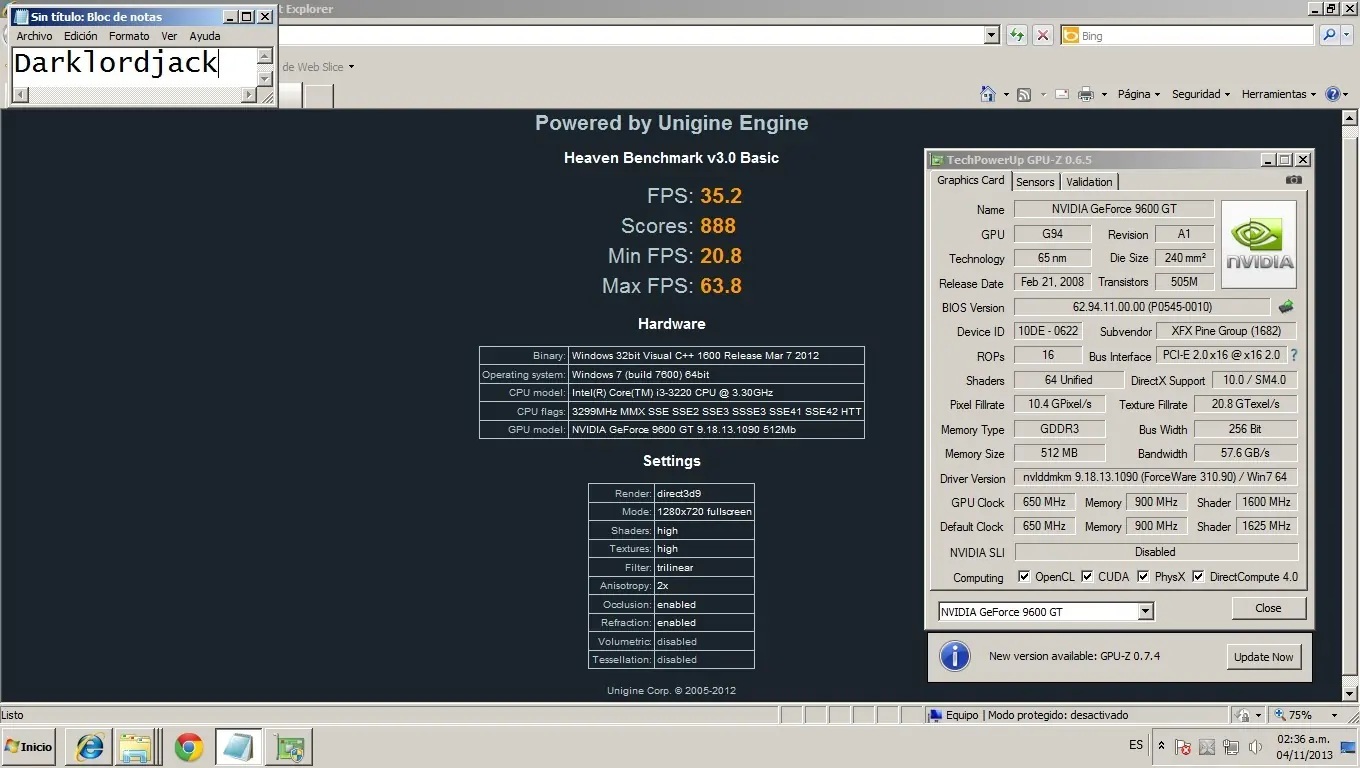Open Notepad's Ayuda menu

point(205,36)
